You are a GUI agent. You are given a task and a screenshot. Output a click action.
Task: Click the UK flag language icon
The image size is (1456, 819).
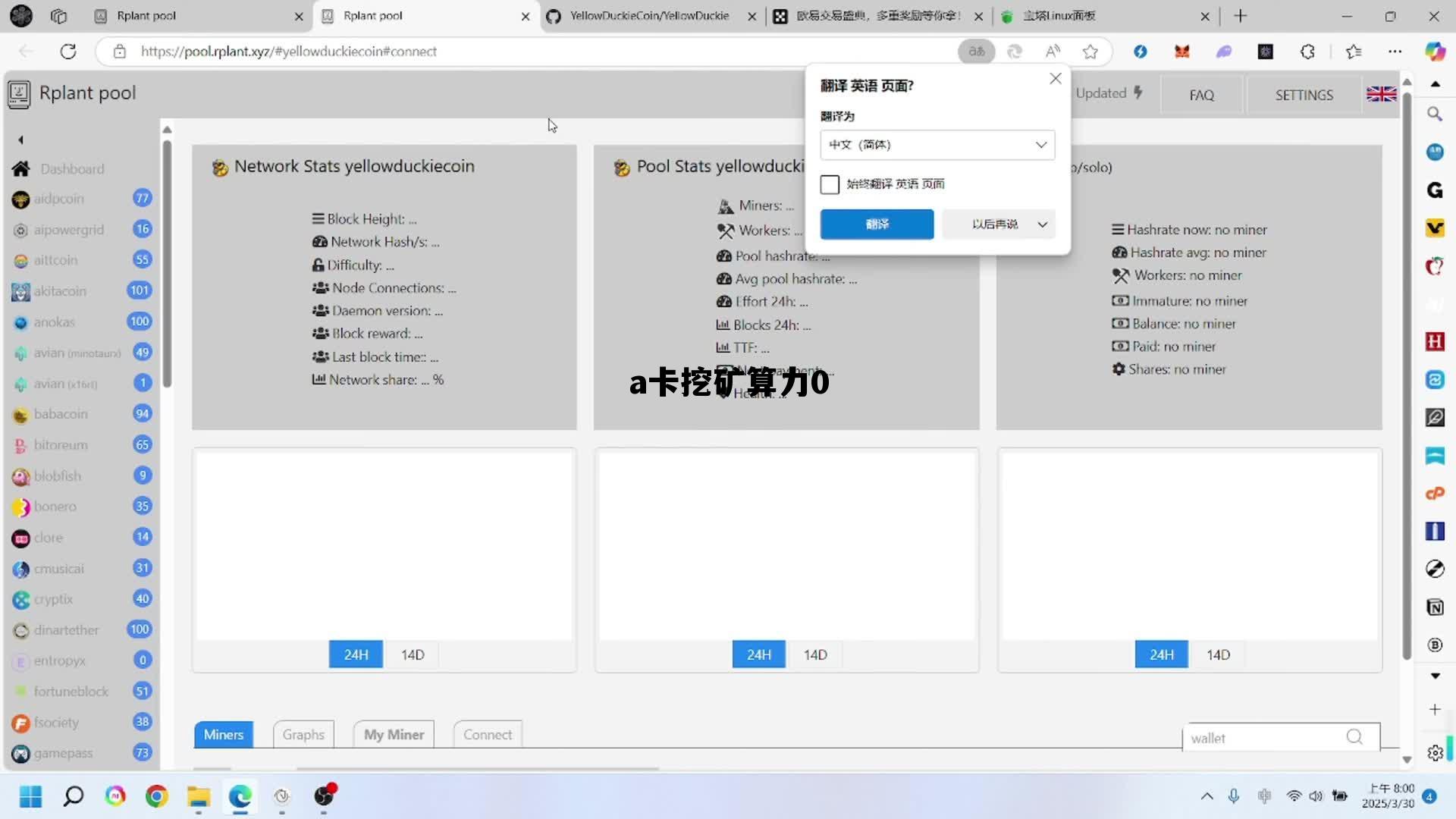click(x=1381, y=94)
